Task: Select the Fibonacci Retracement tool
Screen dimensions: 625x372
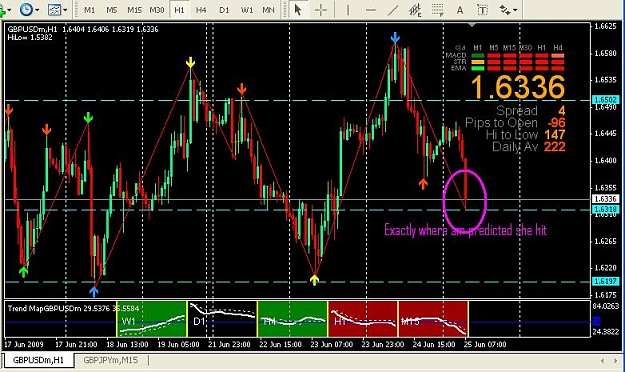Action: pyautogui.click(x=438, y=10)
